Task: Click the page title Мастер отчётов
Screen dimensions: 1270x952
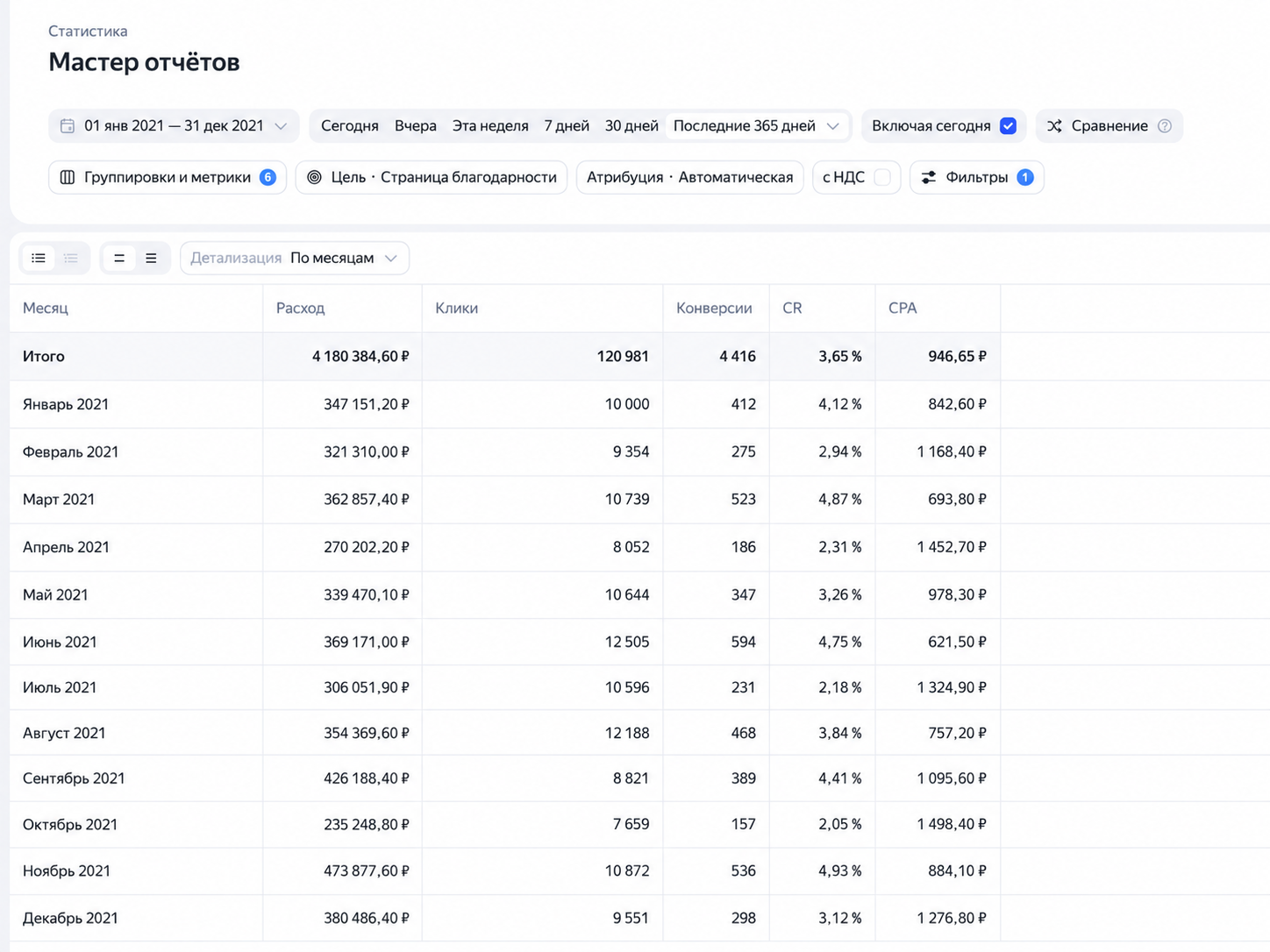Action: click(x=144, y=62)
